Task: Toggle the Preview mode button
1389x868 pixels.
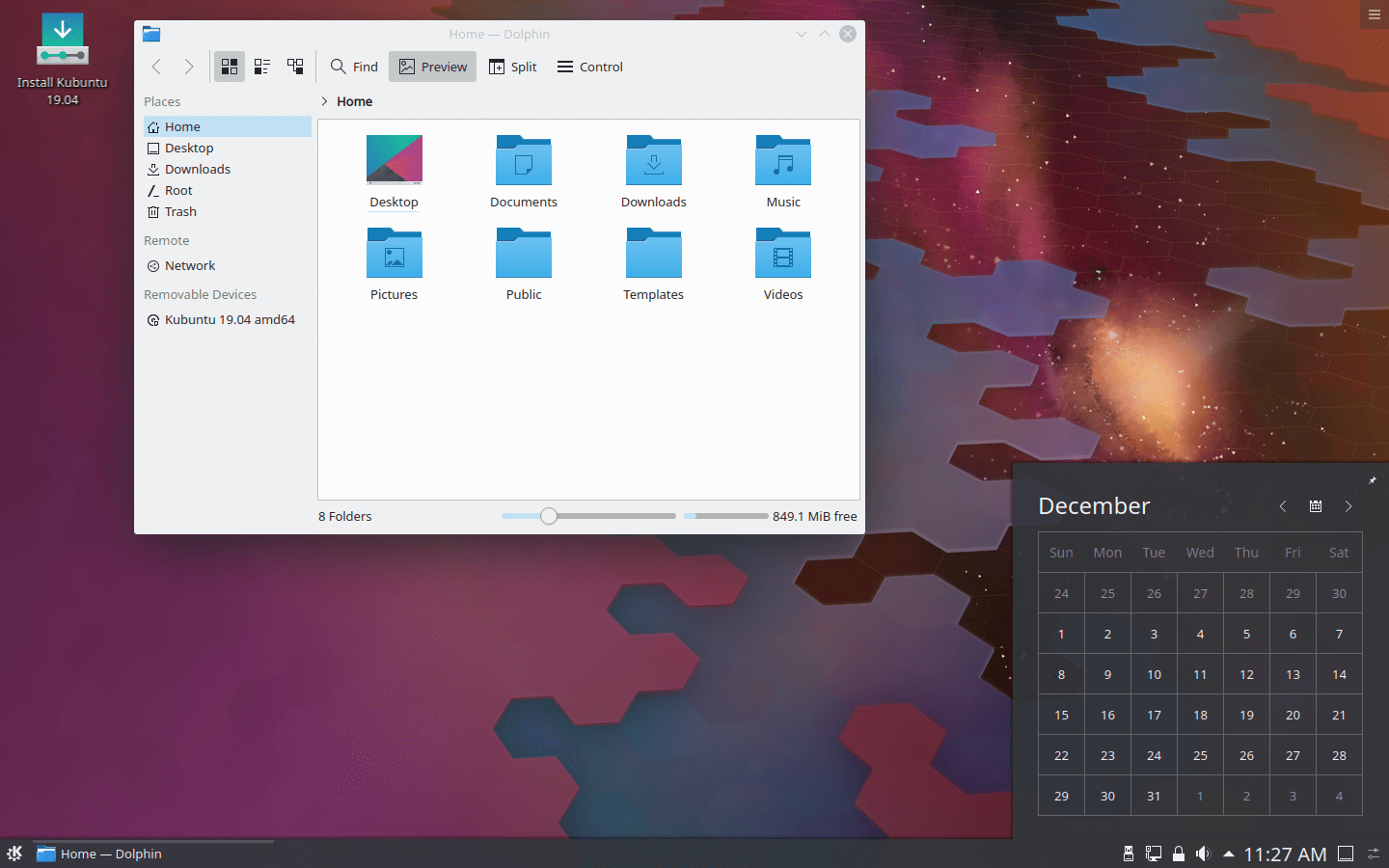Action: pos(432,66)
